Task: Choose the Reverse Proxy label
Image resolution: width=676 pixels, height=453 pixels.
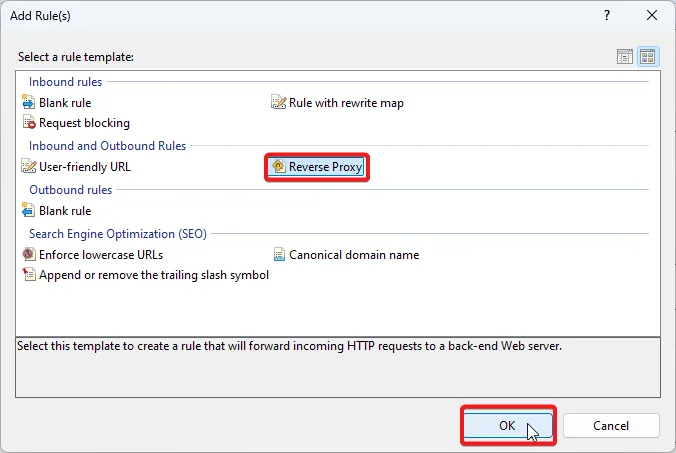Action: click(x=324, y=167)
